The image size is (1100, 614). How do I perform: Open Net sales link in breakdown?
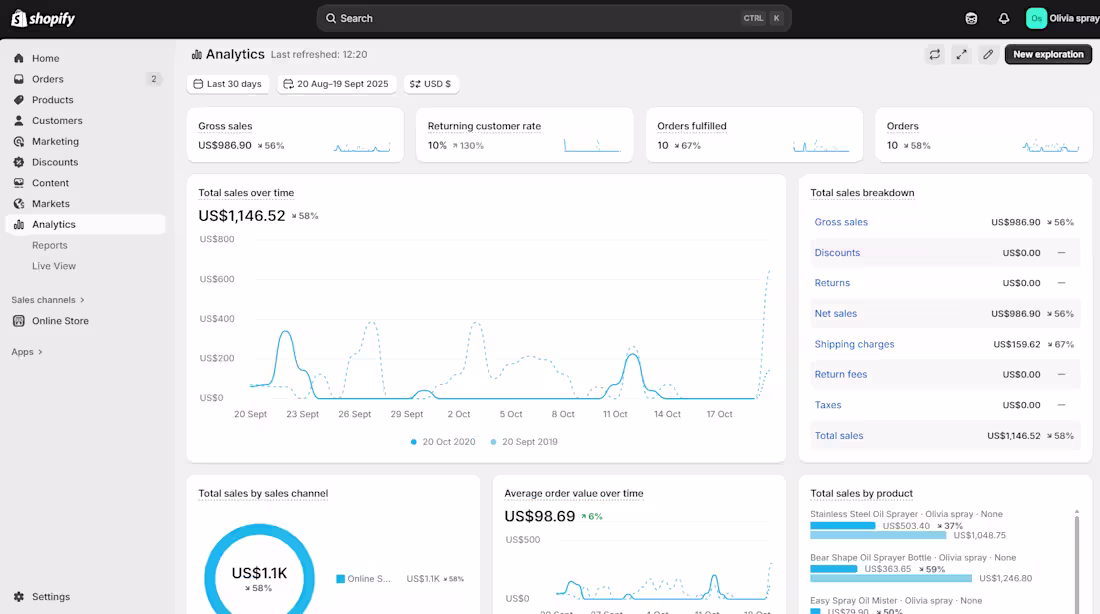tap(836, 314)
